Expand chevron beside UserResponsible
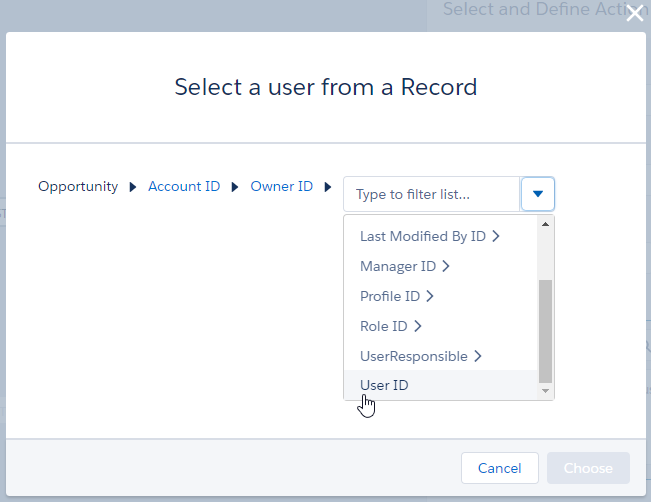 [x=478, y=356]
